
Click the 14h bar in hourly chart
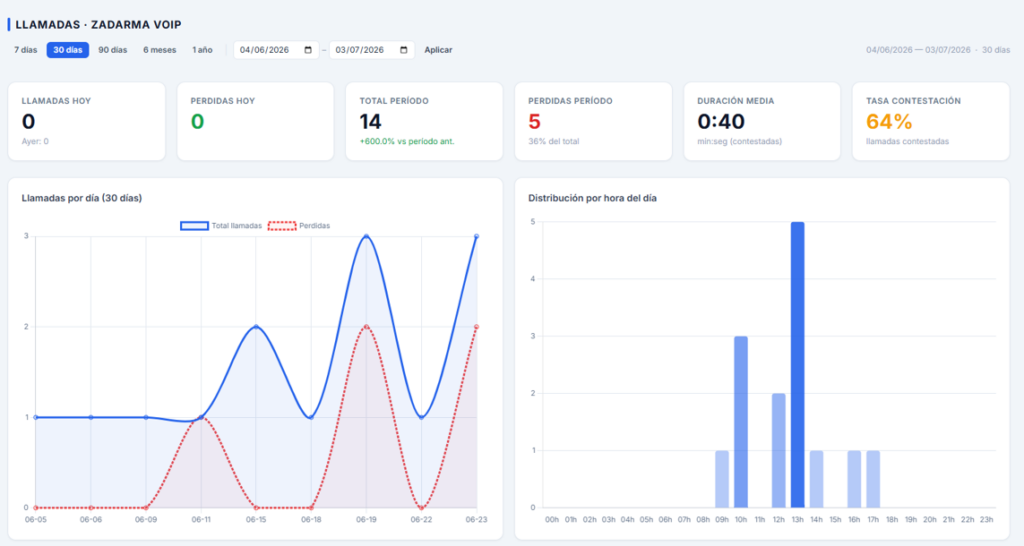(x=816, y=479)
